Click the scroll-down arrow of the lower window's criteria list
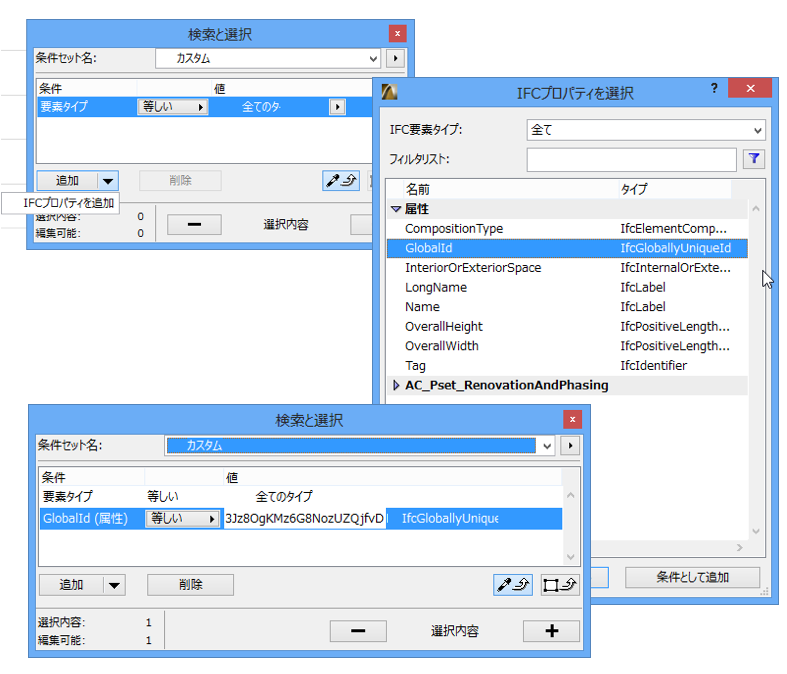This screenshot has width=787, height=674. tap(570, 557)
